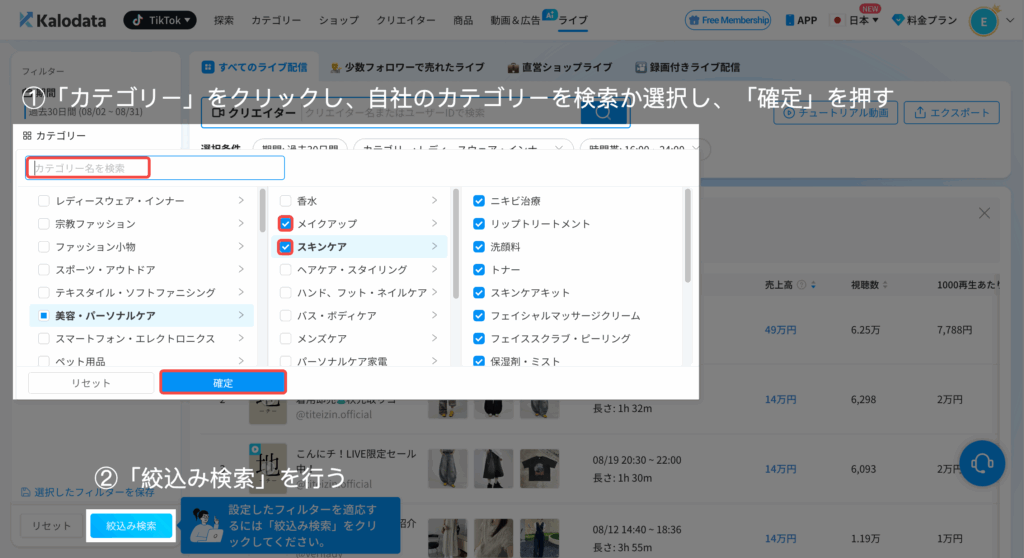Uncheck the リップトリートメント checkbox

pyautogui.click(x=479, y=223)
